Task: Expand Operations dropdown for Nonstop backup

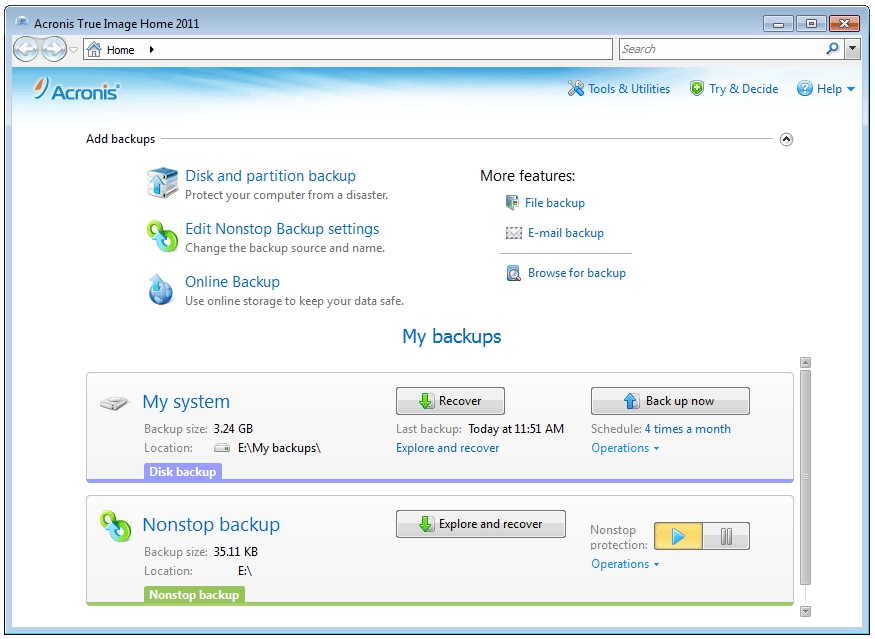Action: click(x=625, y=564)
